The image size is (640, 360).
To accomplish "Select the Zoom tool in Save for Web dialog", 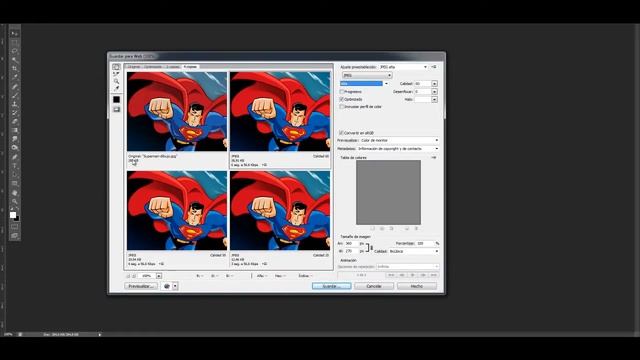I will point(116,81).
